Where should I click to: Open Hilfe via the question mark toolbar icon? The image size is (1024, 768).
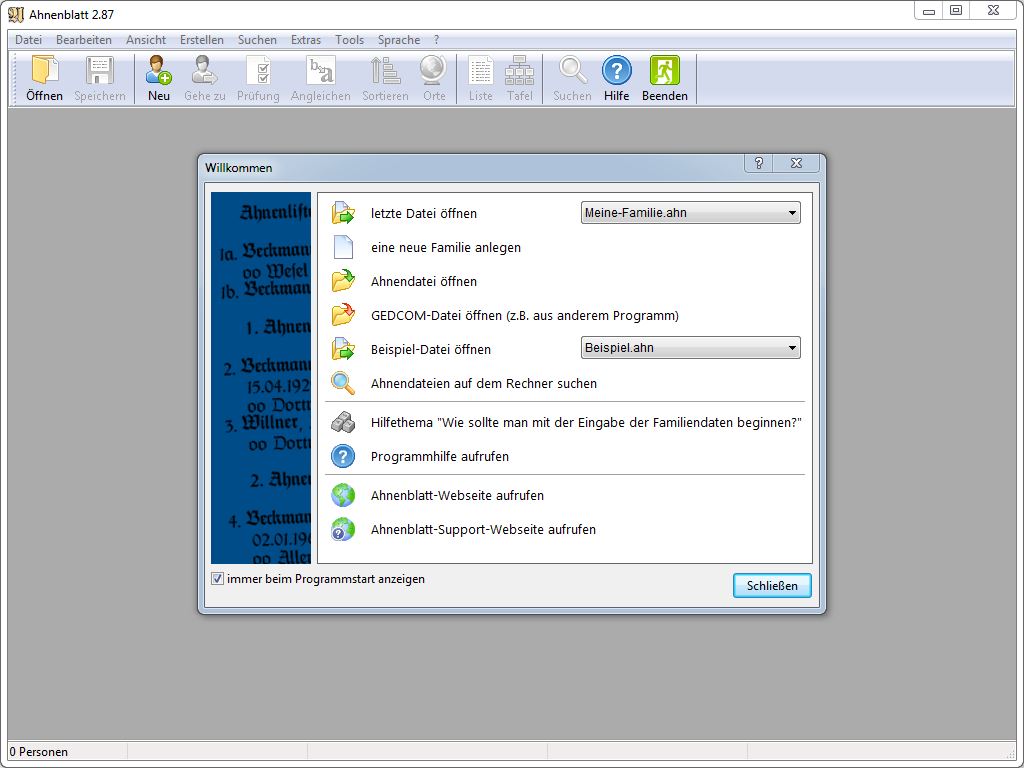[616, 71]
